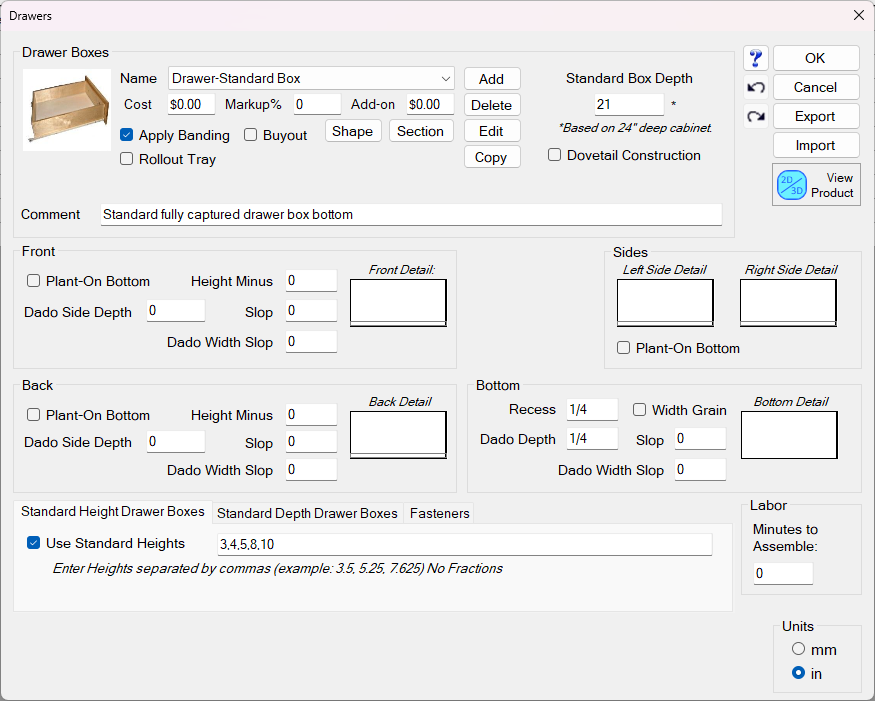Open the Front Detail preview box
This screenshot has width=875, height=701.
(x=398, y=302)
